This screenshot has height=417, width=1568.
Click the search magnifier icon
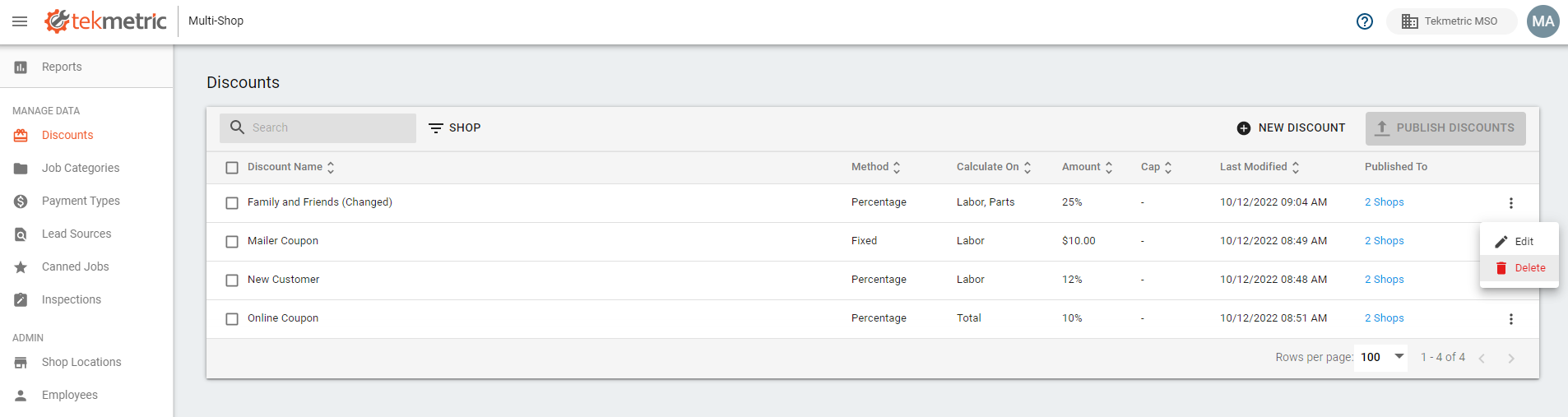click(x=238, y=127)
